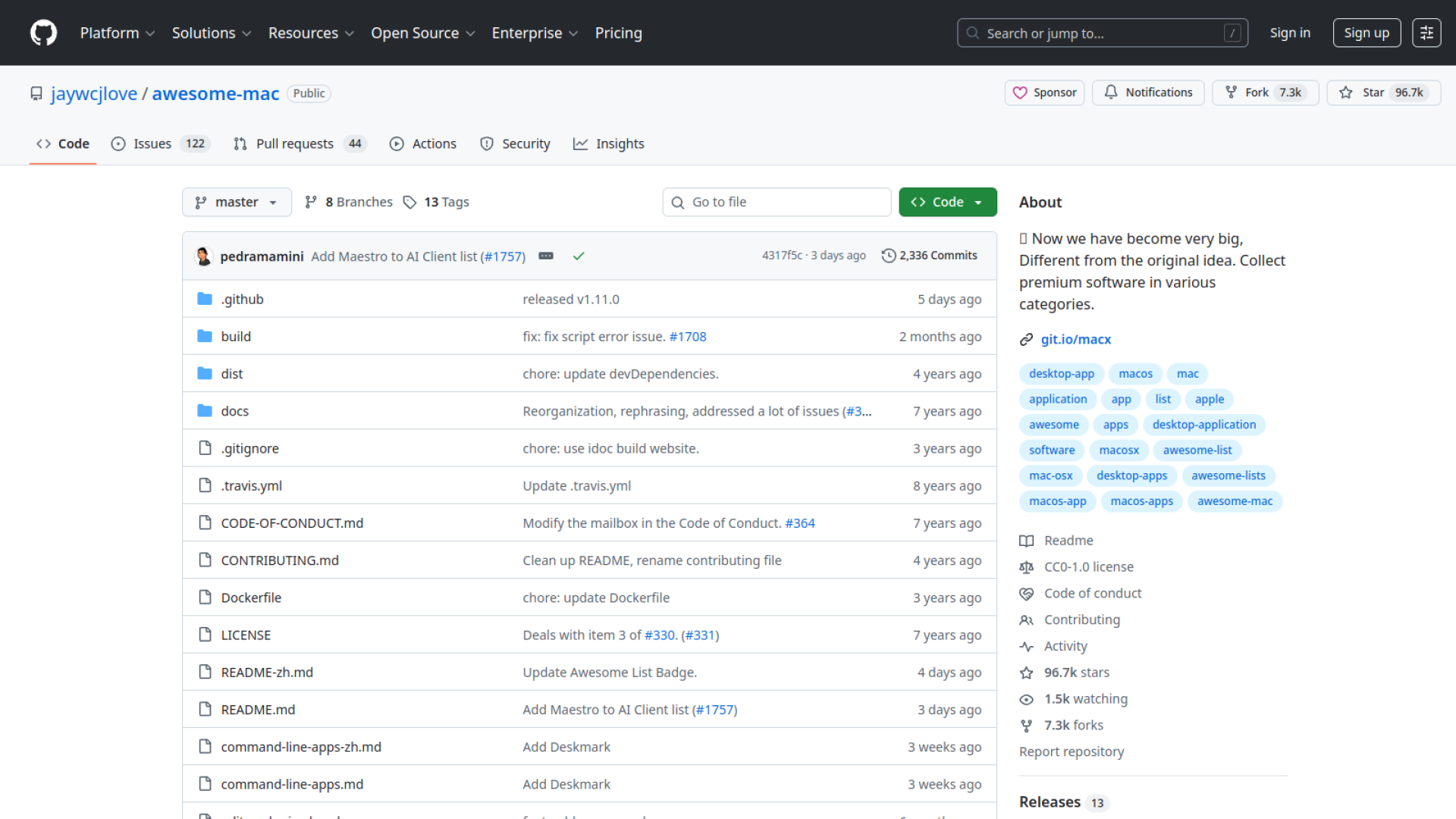The image size is (1456, 819).
Task: Click the build folder icon
Action: (205, 336)
